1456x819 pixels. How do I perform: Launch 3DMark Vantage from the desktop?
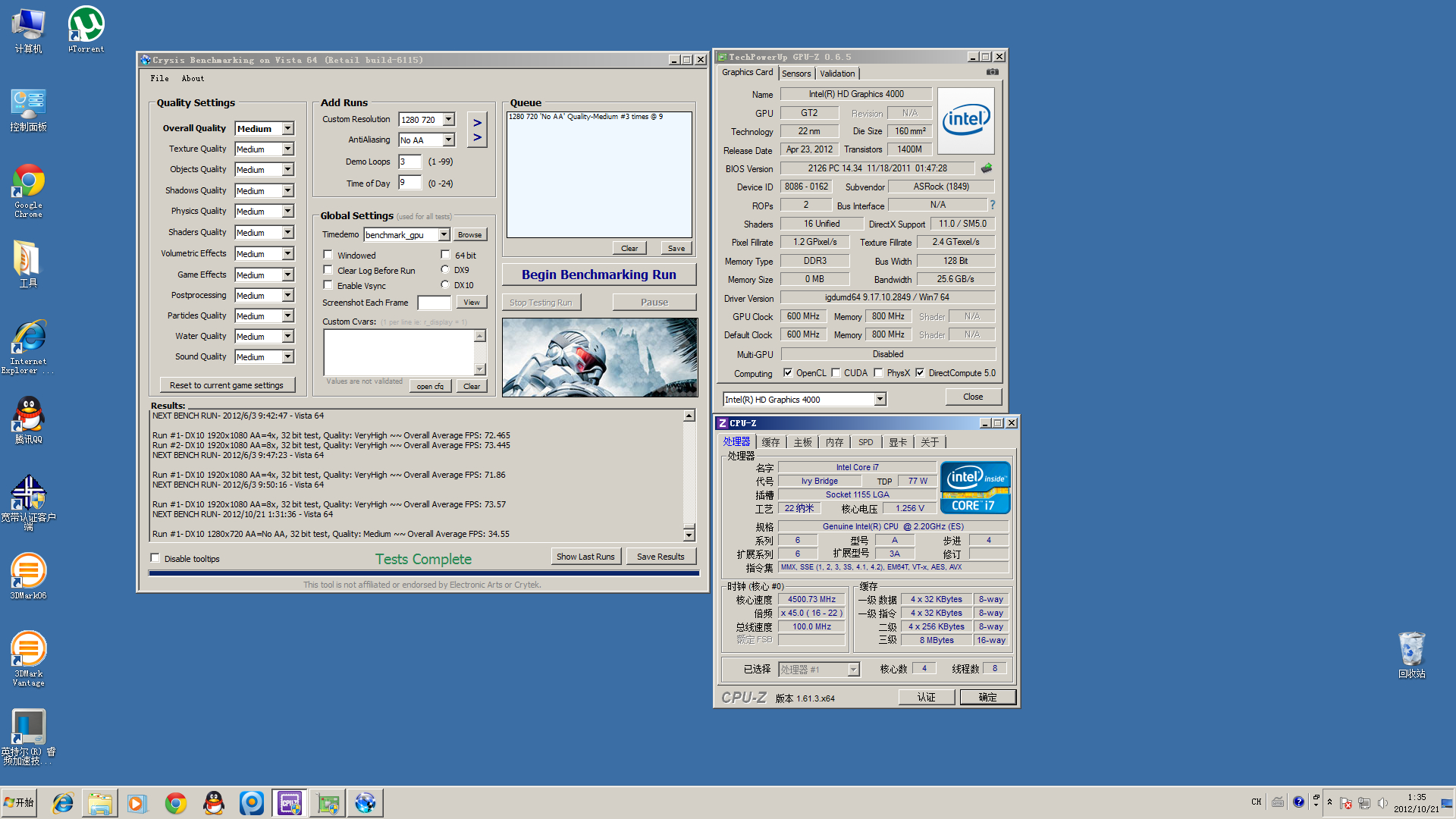(x=28, y=658)
